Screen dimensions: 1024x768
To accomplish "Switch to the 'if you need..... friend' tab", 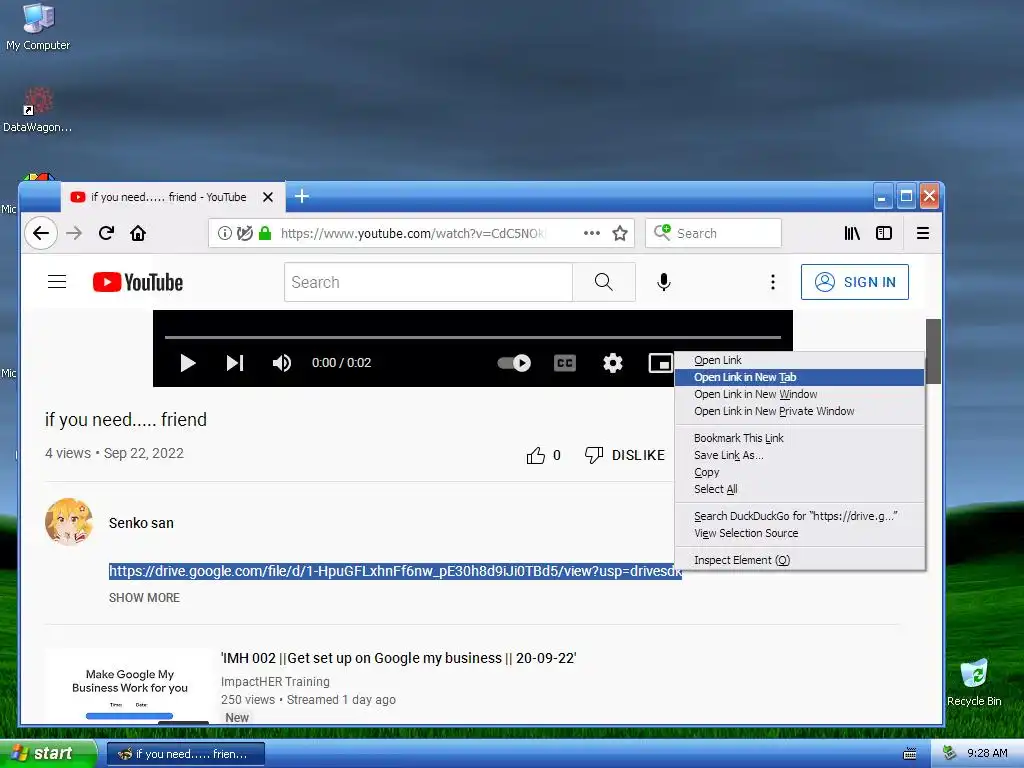I will pos(168,197).
